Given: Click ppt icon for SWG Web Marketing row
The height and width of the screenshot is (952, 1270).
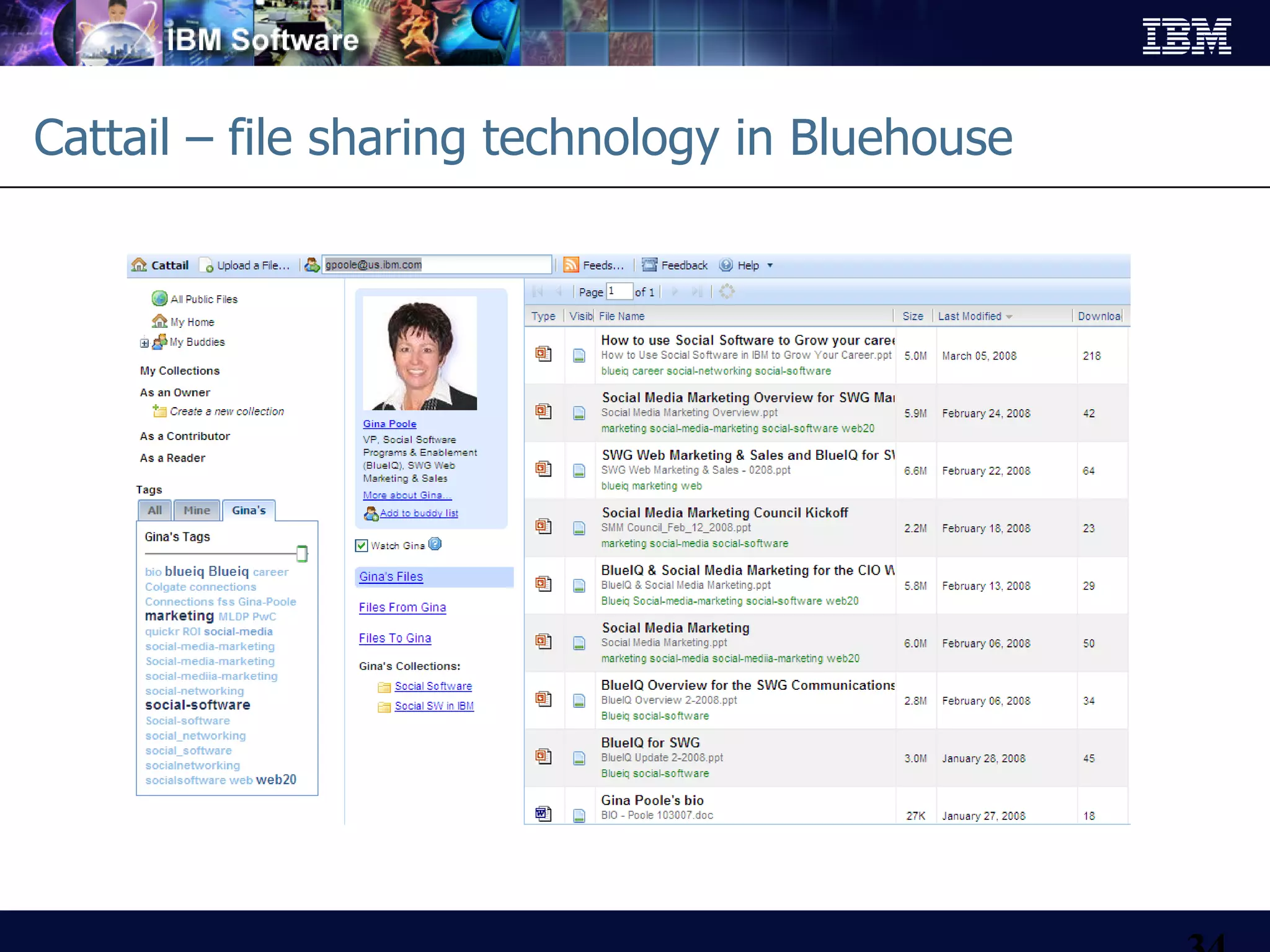Looking at the screenshot, I should pyautogui.click(x=543, y=469).
